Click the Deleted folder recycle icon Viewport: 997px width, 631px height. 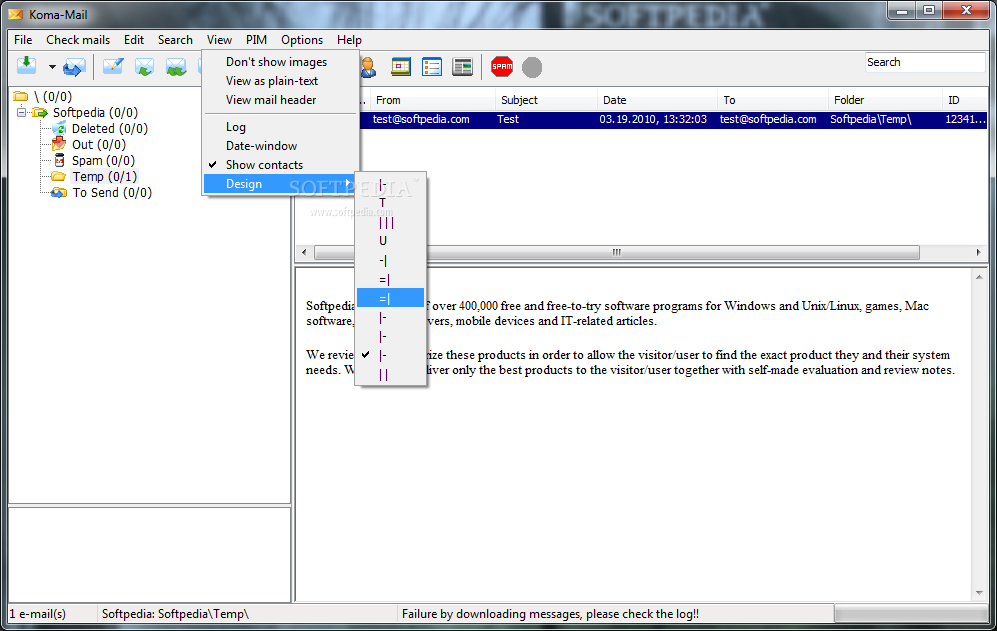click(60, 128)
